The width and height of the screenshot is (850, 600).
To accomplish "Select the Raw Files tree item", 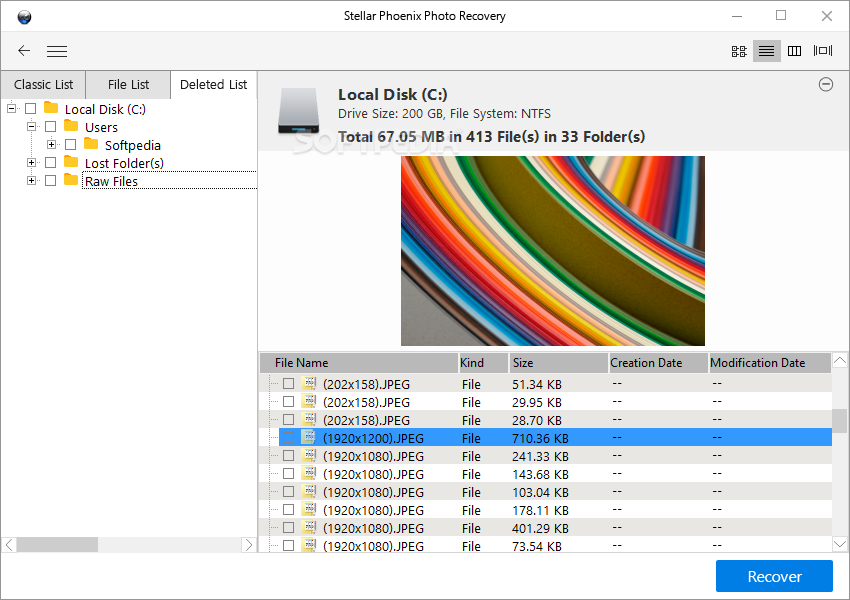I will click(x=111, y=181).
